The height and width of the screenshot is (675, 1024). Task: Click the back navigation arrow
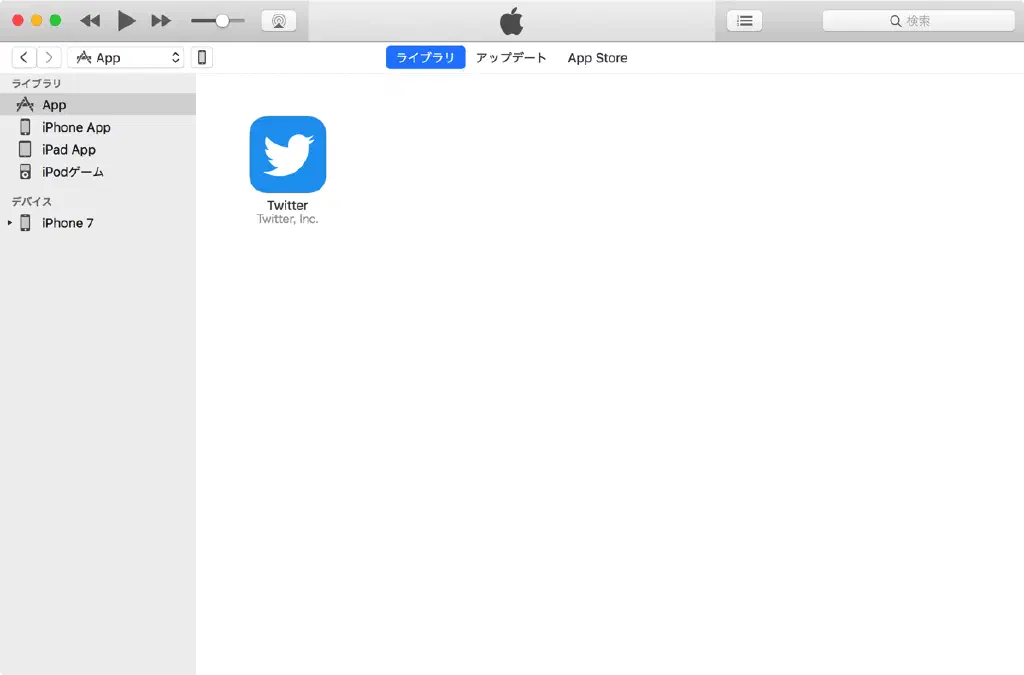point(24,58)
